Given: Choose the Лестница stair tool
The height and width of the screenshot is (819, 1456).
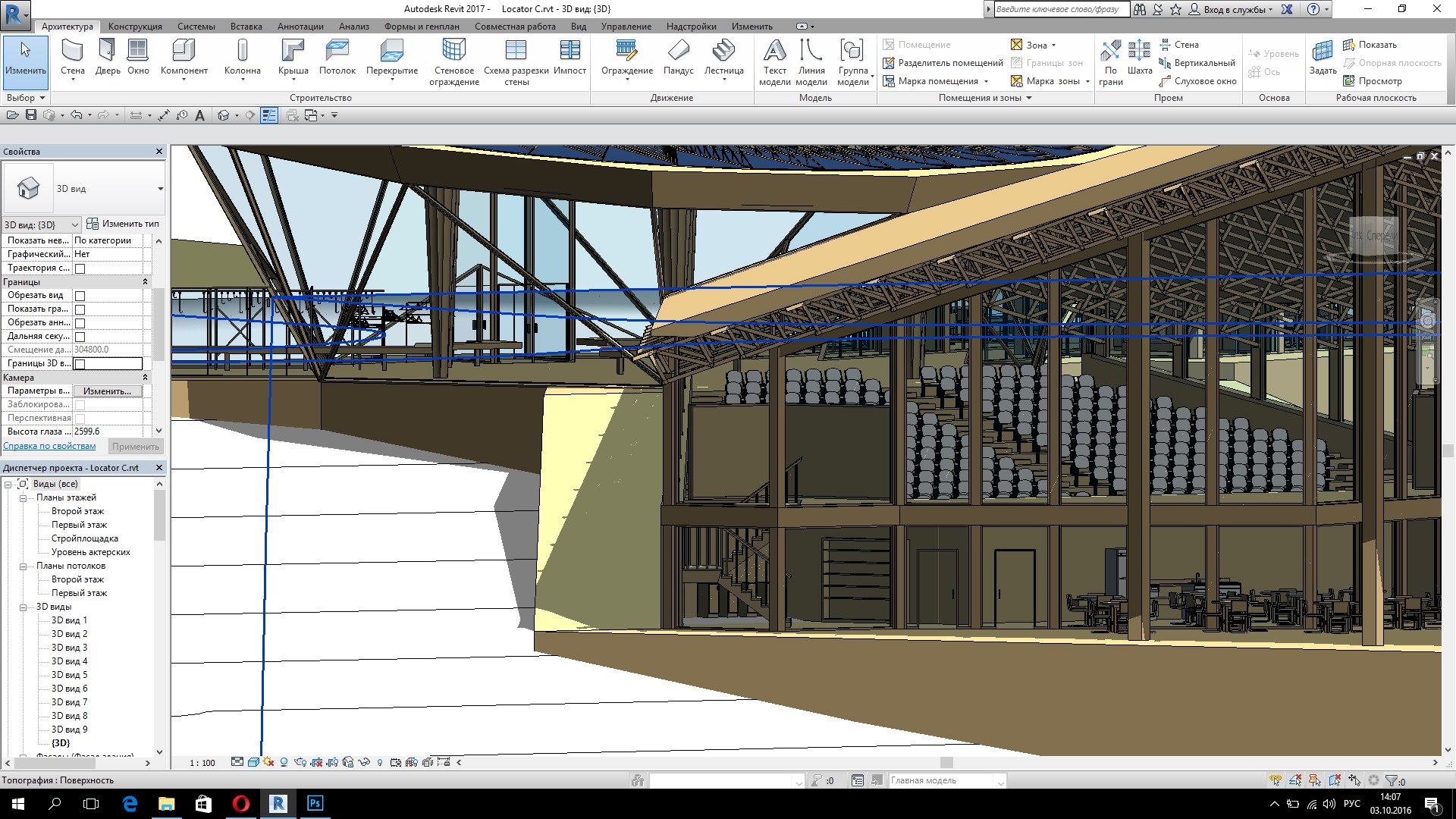Looking at the screenshot, I should click(724, 61).
